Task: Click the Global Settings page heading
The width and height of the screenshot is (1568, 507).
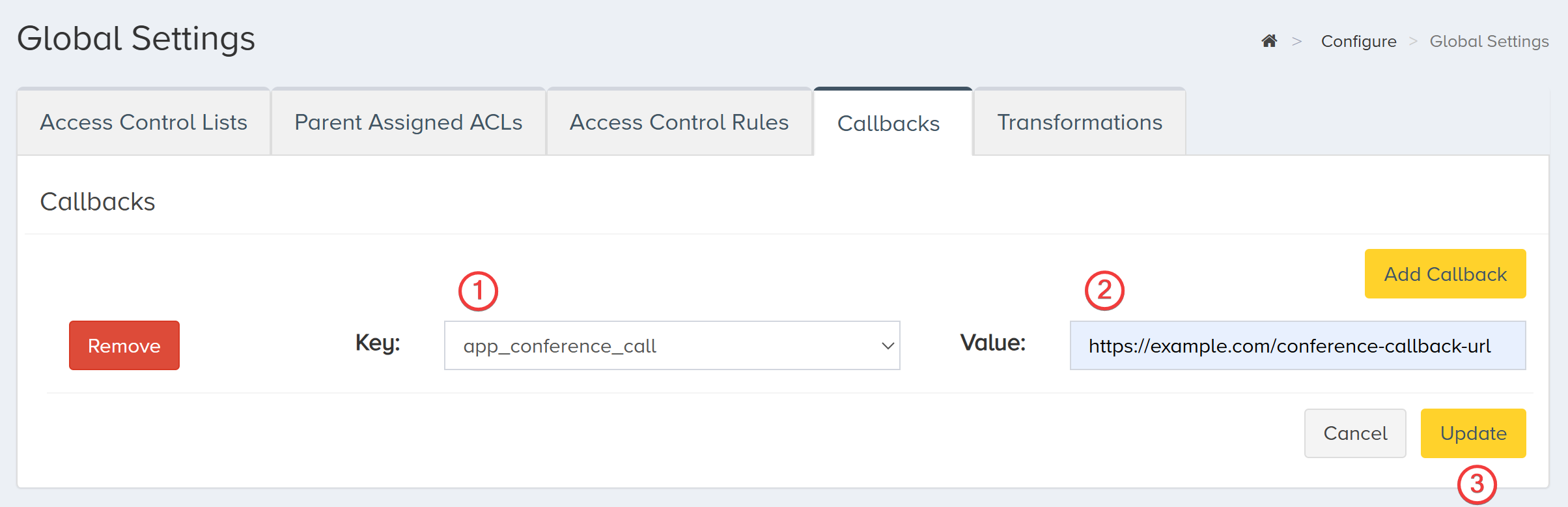Action: (x=137, y=38)
